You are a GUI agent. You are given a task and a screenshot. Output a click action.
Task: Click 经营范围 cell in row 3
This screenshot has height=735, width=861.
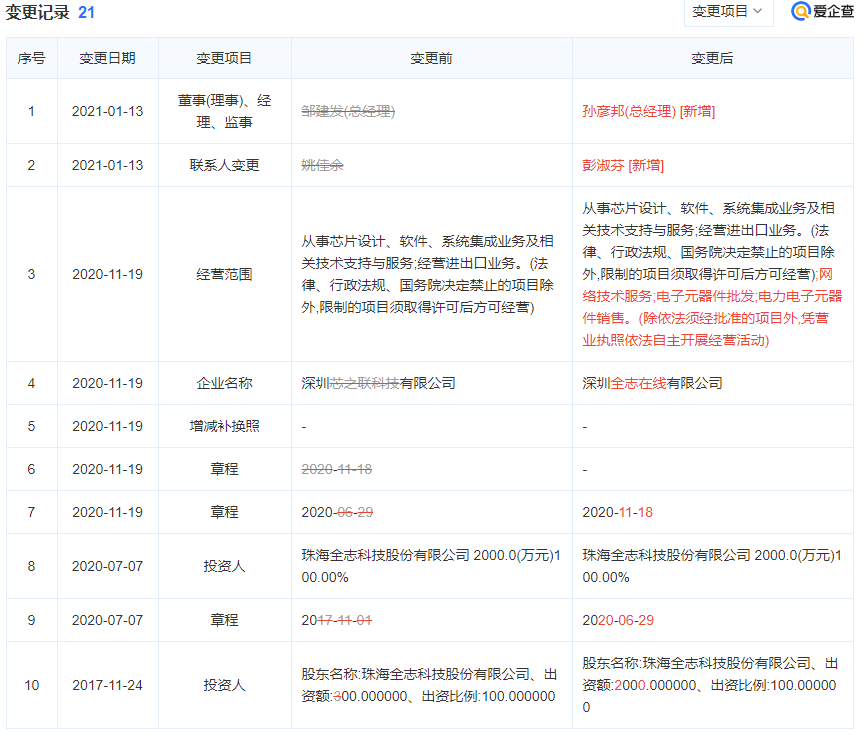pos(224,274)
